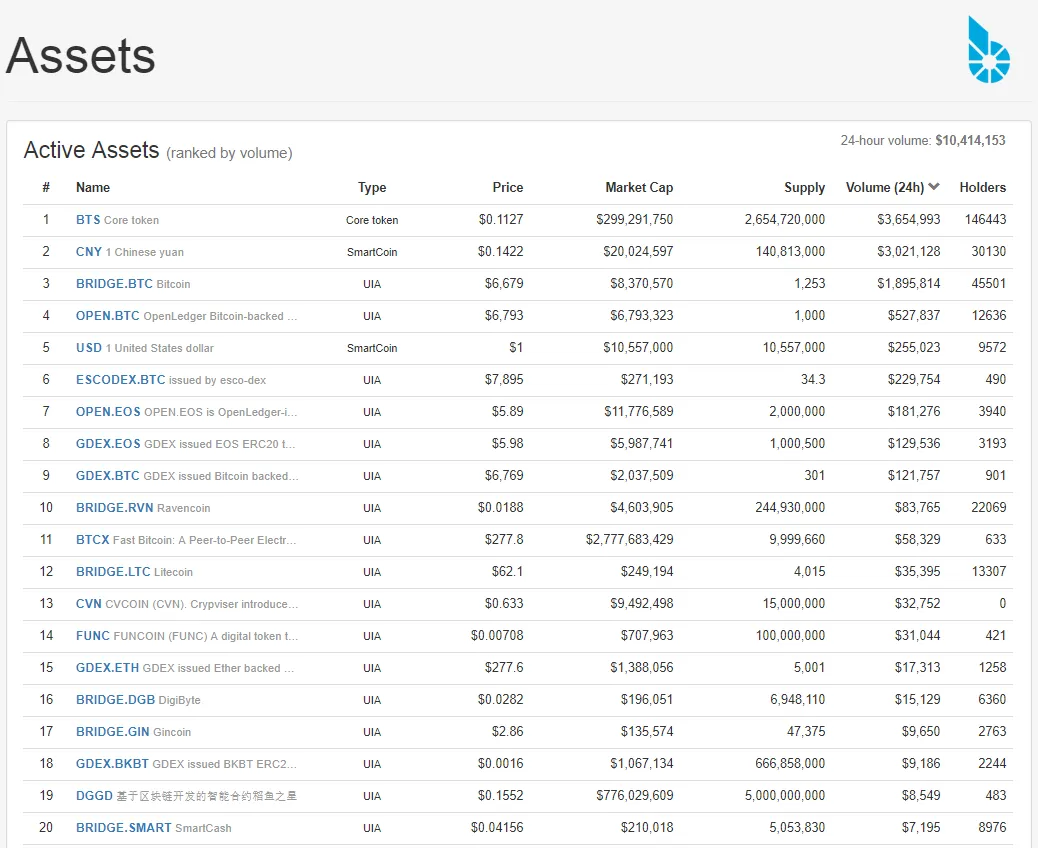Click BRIDGE.GIN market cap $135,574
Image resolution: width=1038 pixels, height=848 pixels.
pos(647,731)
